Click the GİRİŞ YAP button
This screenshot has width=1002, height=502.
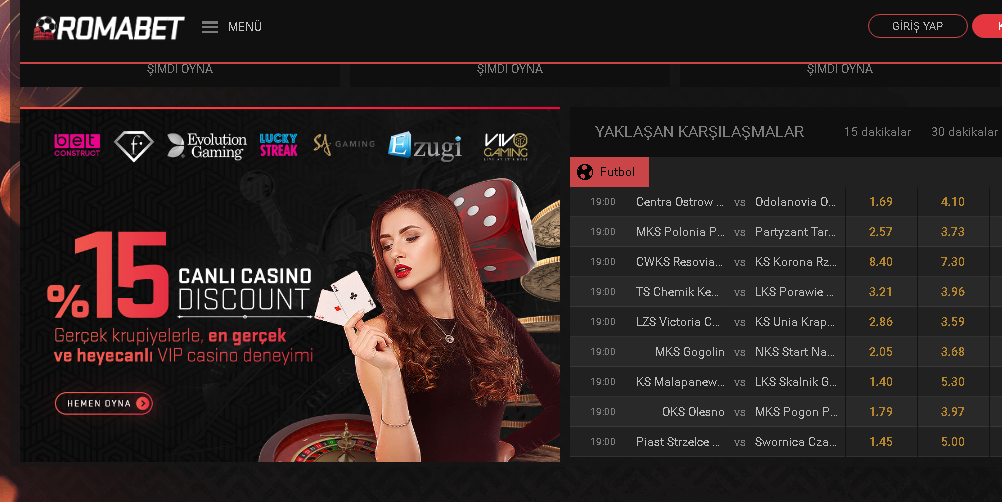[918, 26]
